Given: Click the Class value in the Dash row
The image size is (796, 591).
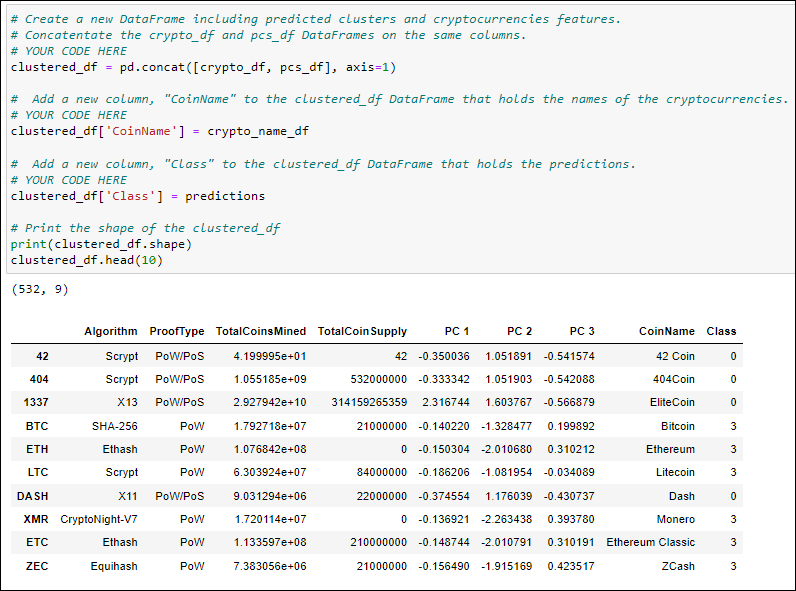Looking at the screenshot, I should point(734,496).
